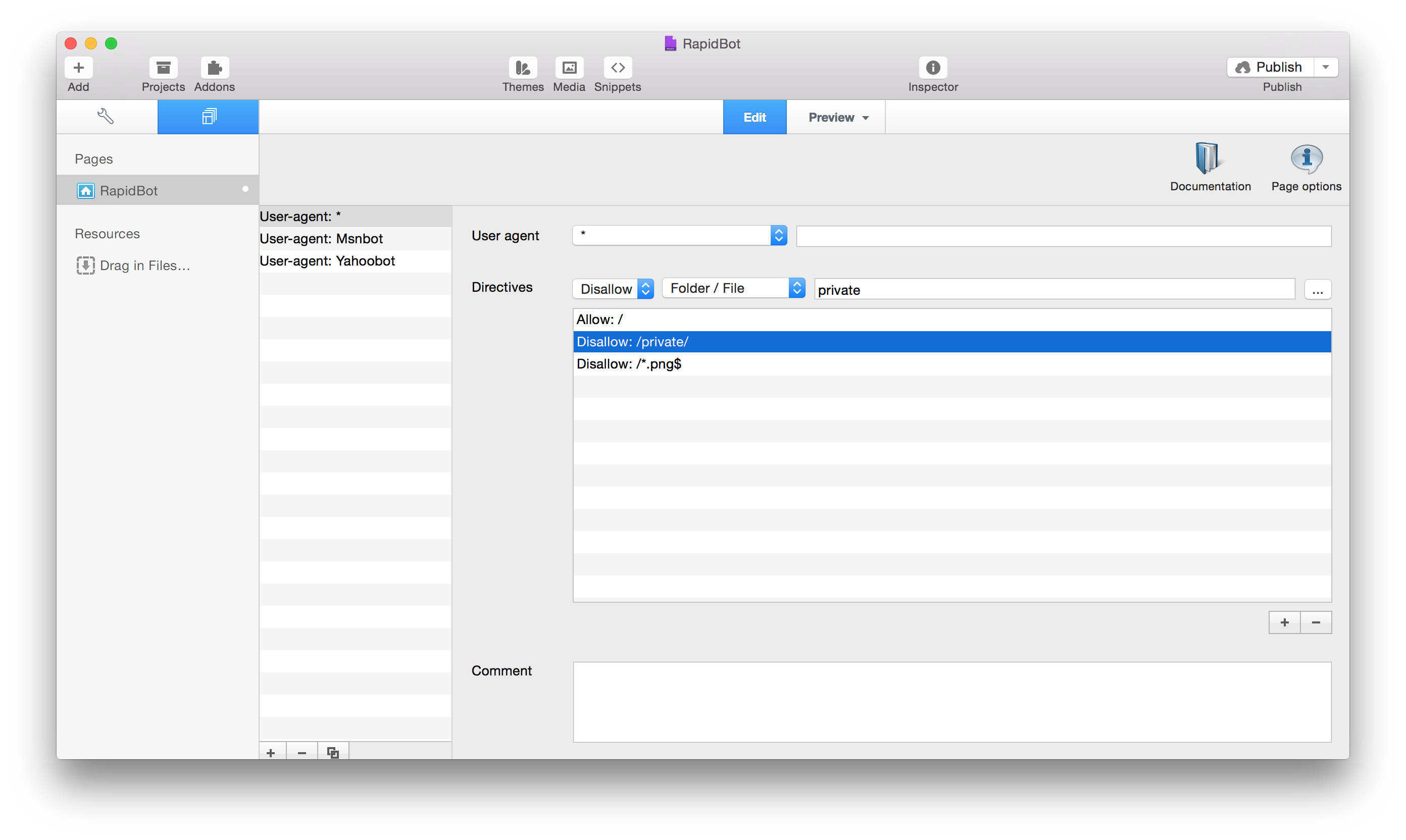Viewport: 1406px width, 840px height.
Task: Add a directive with plus button
Action: pos(1284,622)
